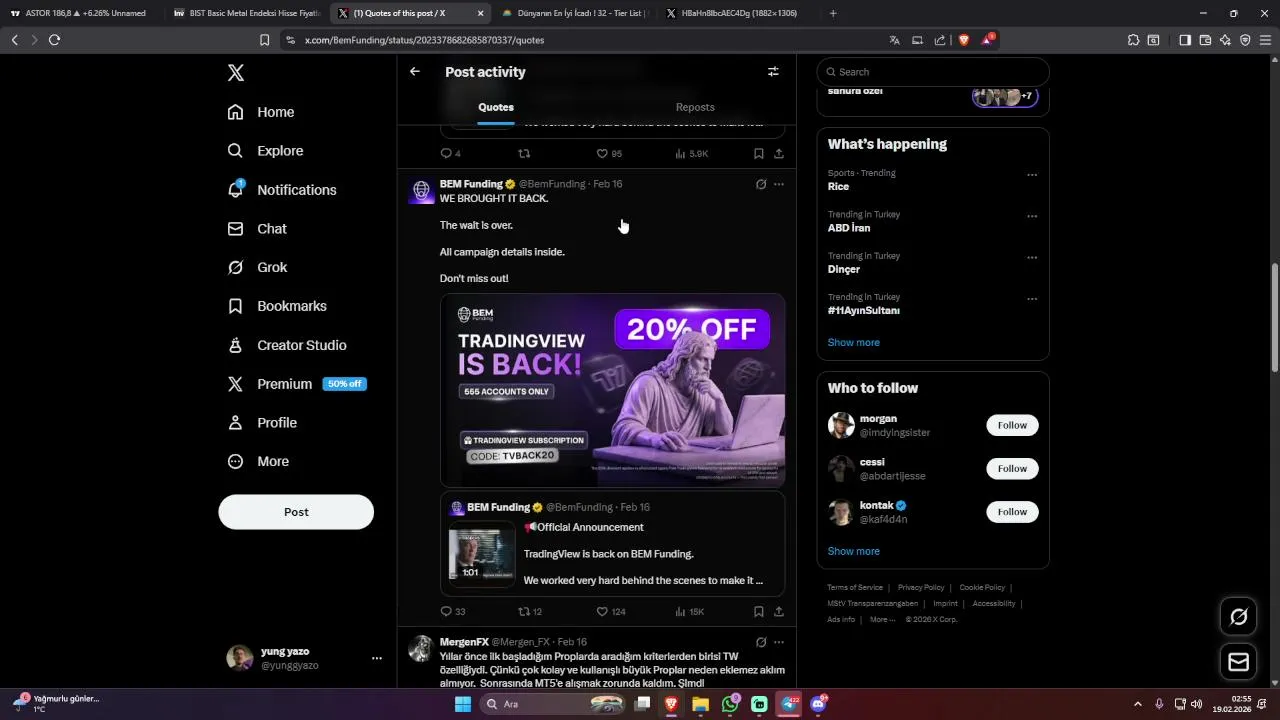The width and height of the screenshot is (1280, 720).
Task: Open Windows Start menu
Action: point(462,704)
